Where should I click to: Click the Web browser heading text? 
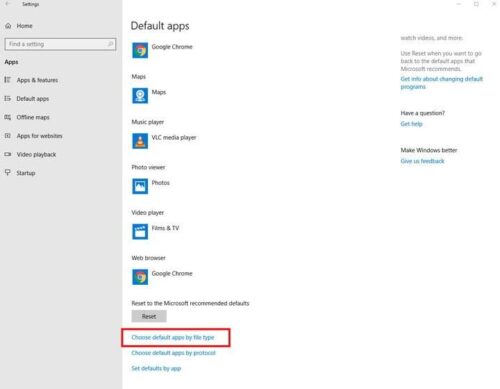148,258
